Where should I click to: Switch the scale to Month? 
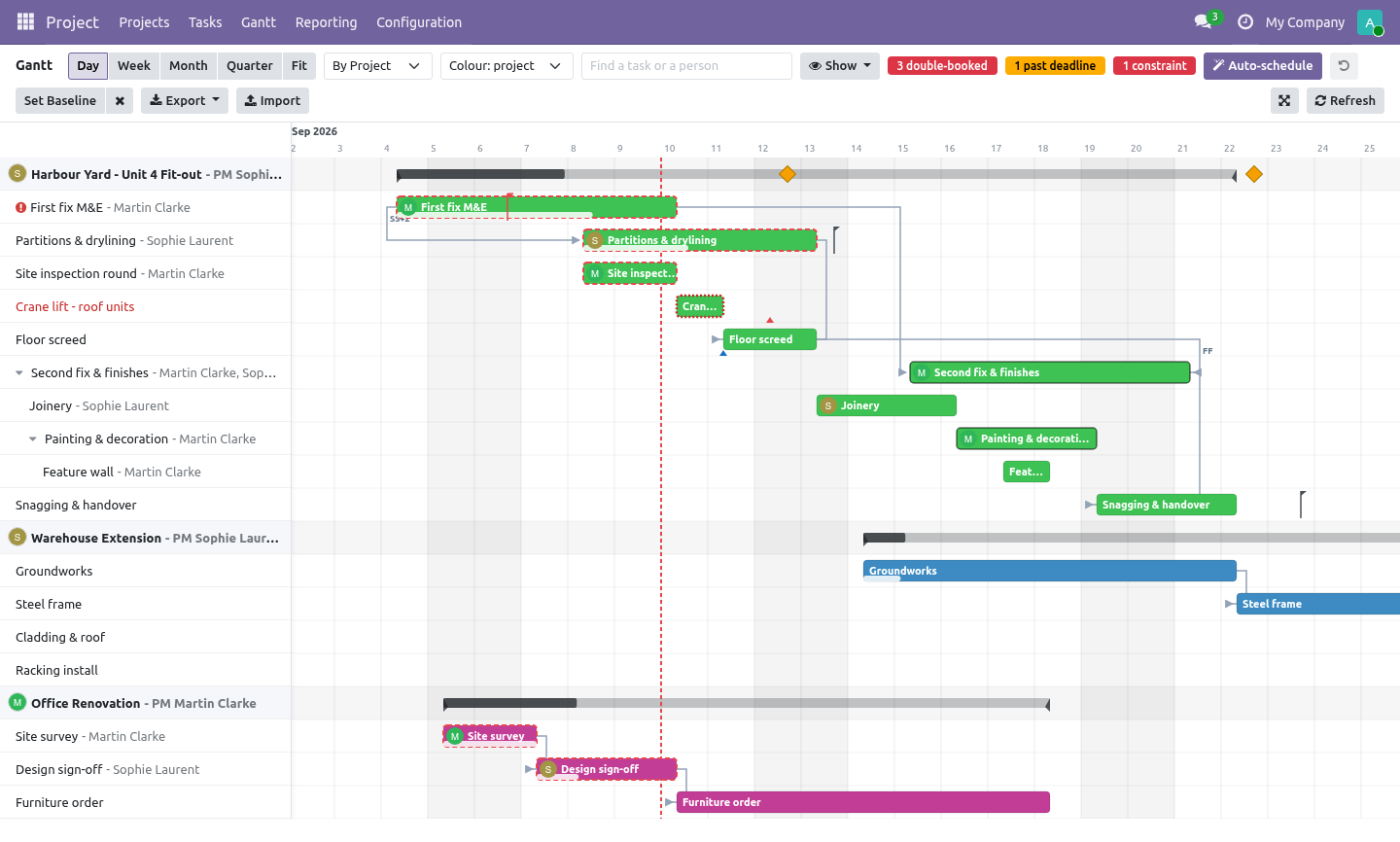(x=189, y=66)
